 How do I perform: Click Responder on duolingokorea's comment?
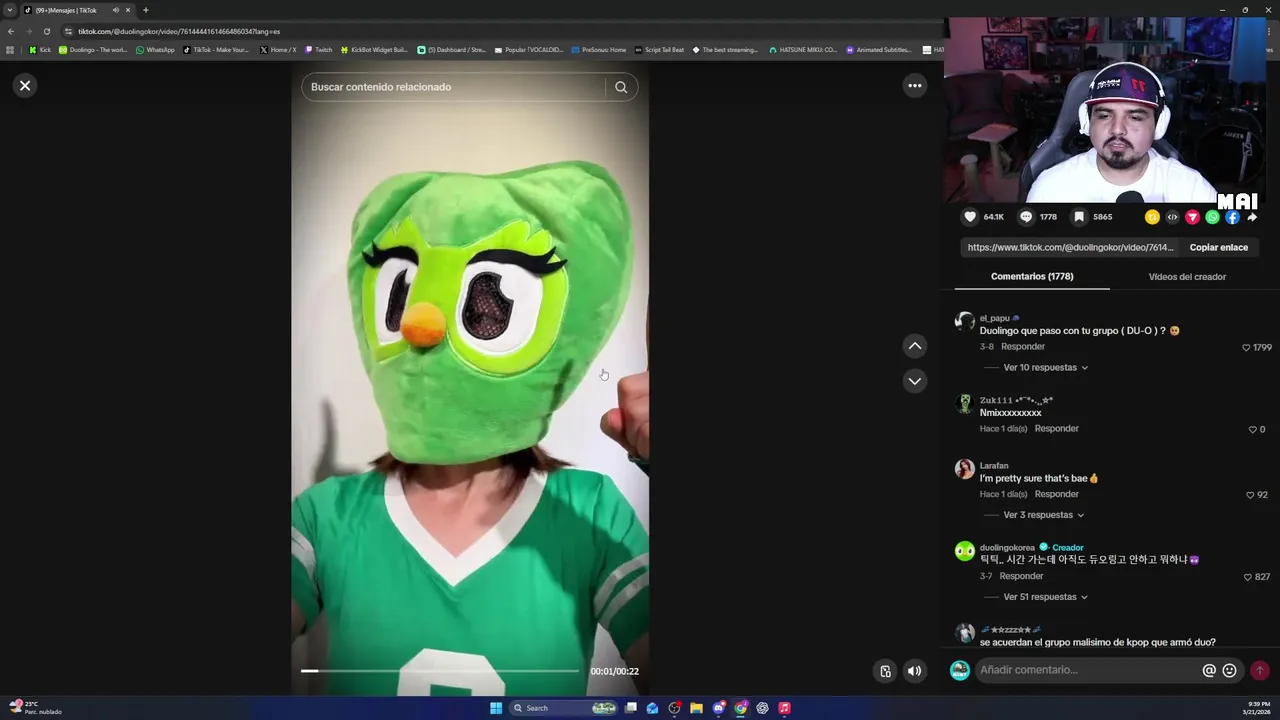click(1021, 577)
